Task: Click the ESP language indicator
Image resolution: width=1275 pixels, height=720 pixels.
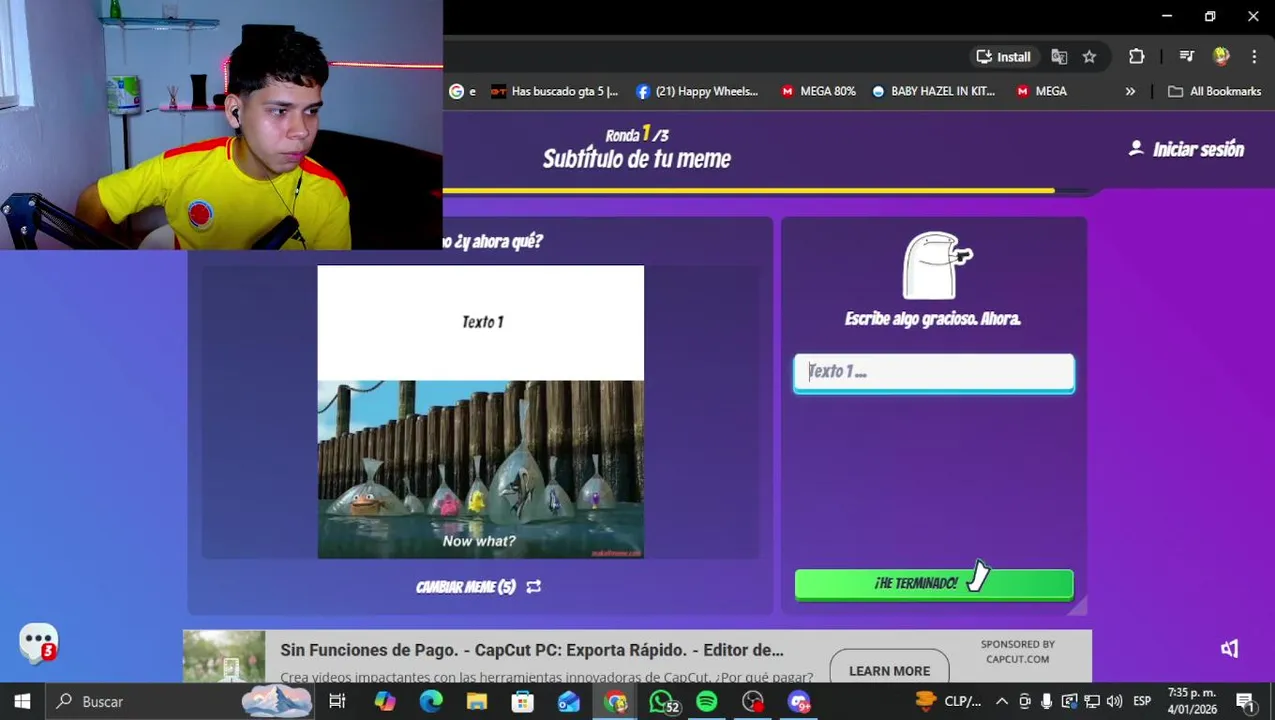Action: pyautogui.click(x=1142, y=702)
